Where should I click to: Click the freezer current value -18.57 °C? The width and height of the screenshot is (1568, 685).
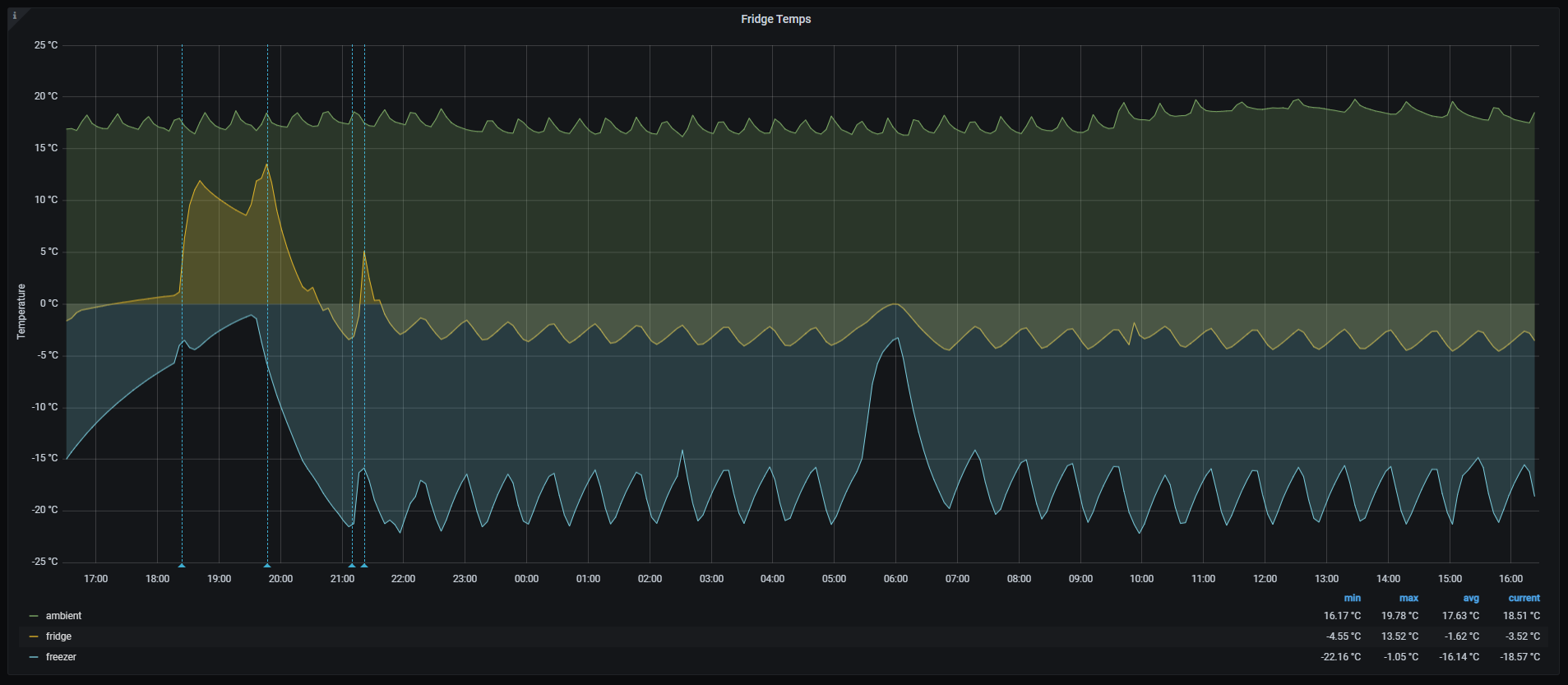click(1520, 657)
